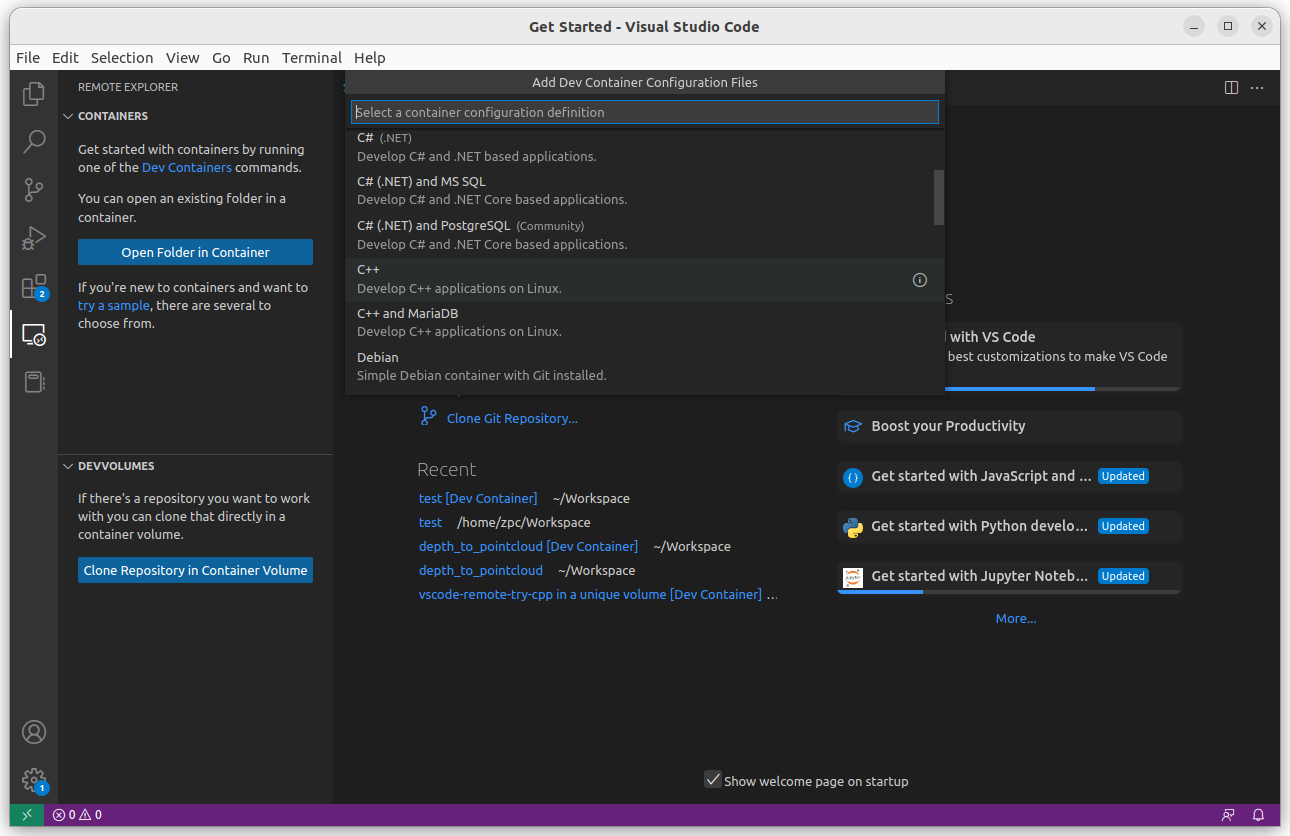Click the JavaScript walkthrough icon

pos(853,477)
